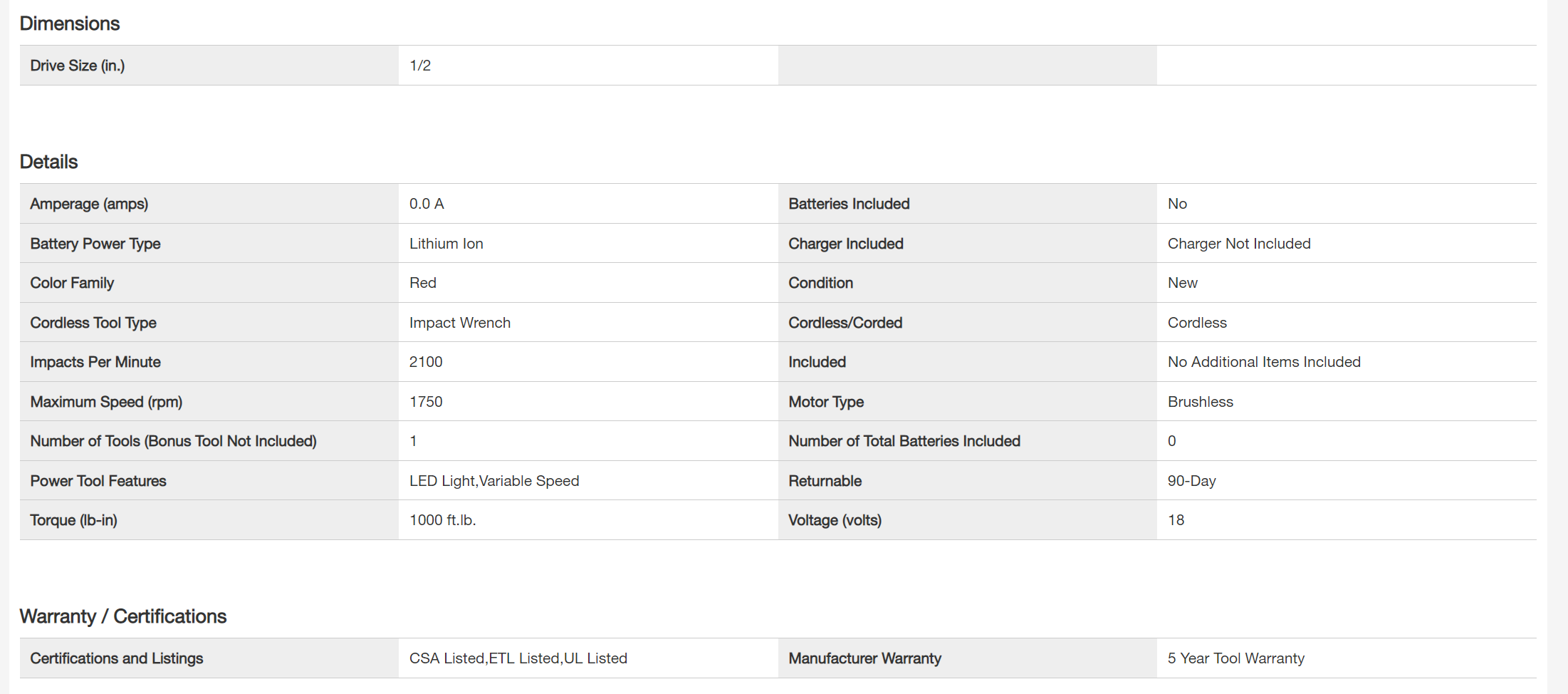Click the Details section heading
Screen dimensions: 1568x694
click(x=48, y=162)
